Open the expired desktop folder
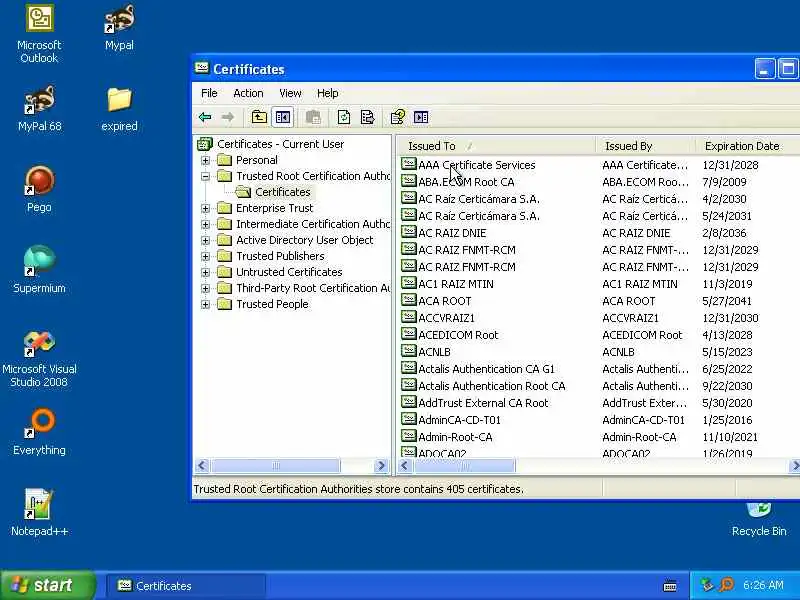The height and width of the screenshot is (600, 800). 119,109
